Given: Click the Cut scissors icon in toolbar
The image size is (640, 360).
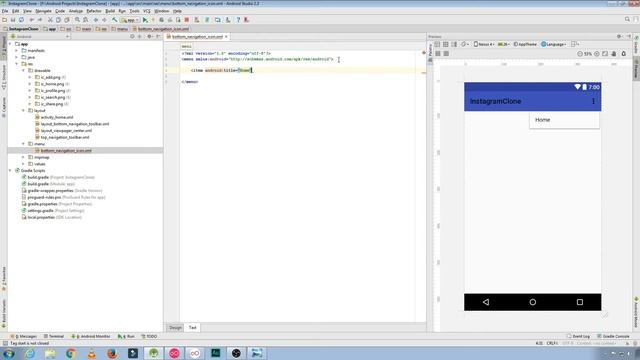Looking at the screenshot, I should 50,20.
